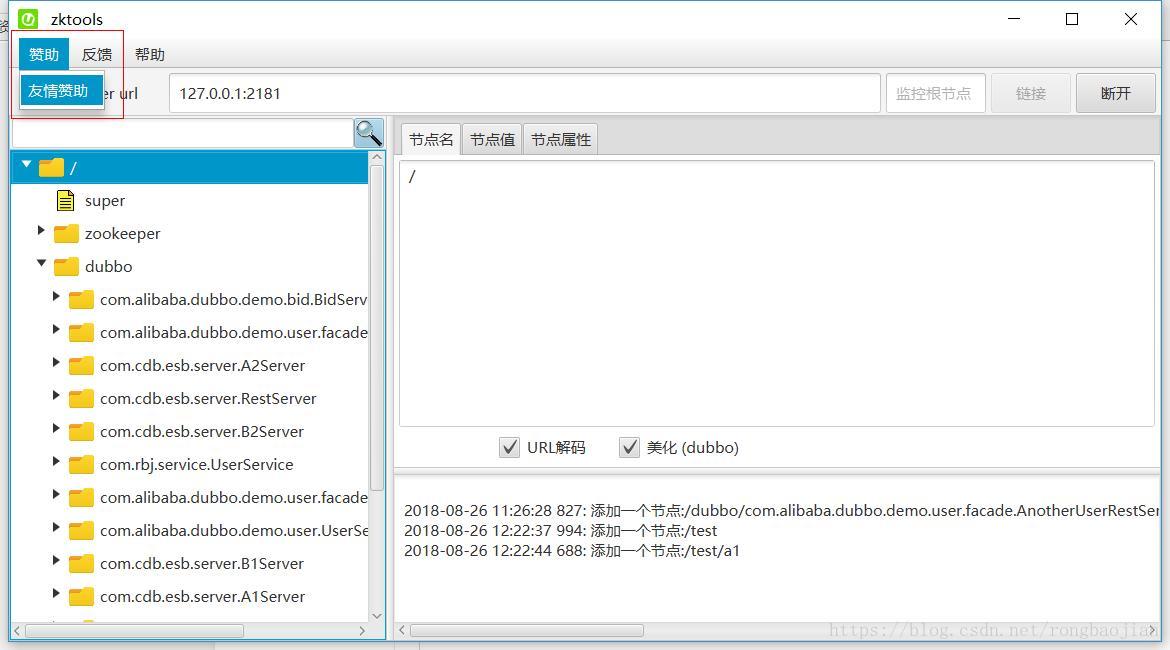Image resolution: width=1170 pixels, height=650 pixels.
Task: Click the tree's vertical scrollbar thumb
Action: pyautogui.click(x=377, y=328)
